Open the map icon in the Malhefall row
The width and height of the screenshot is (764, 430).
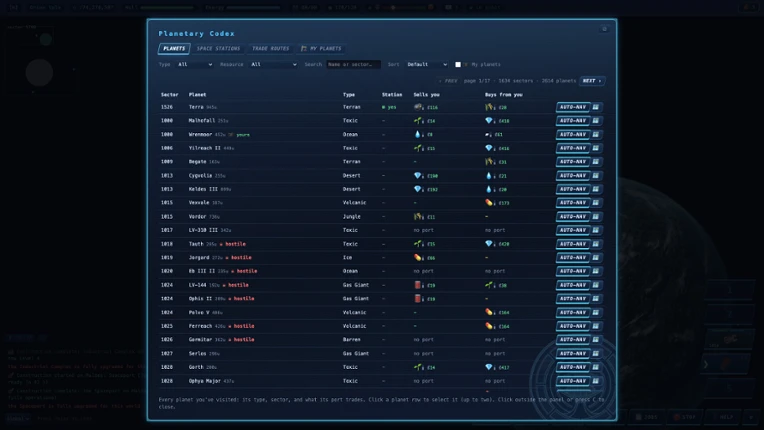tap(596, 121)
